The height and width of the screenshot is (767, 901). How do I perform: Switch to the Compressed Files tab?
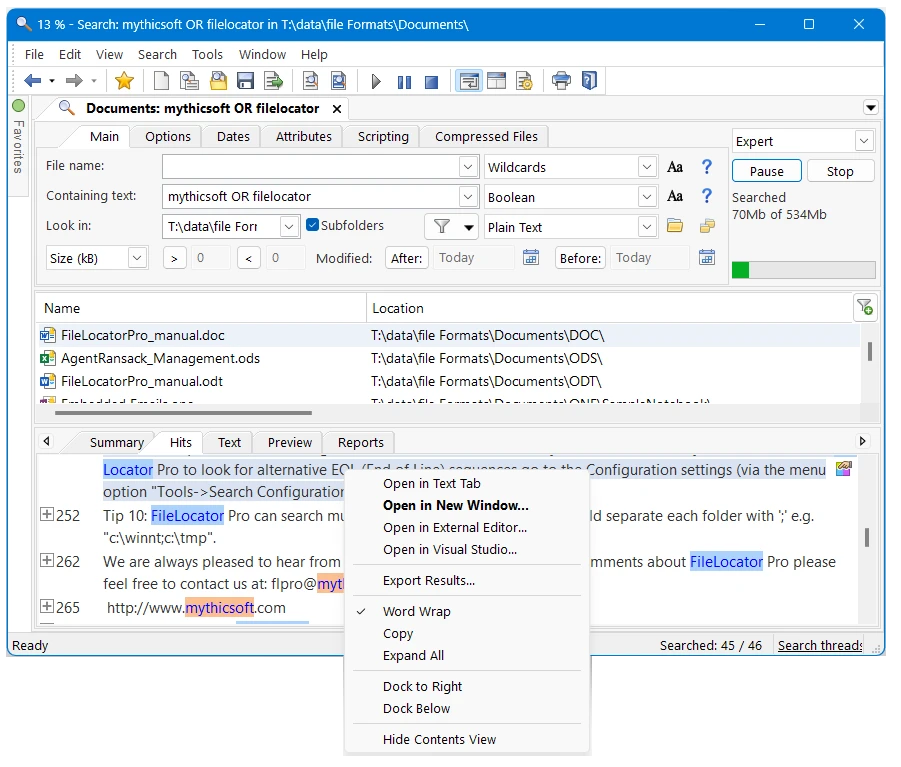[486, 137]
